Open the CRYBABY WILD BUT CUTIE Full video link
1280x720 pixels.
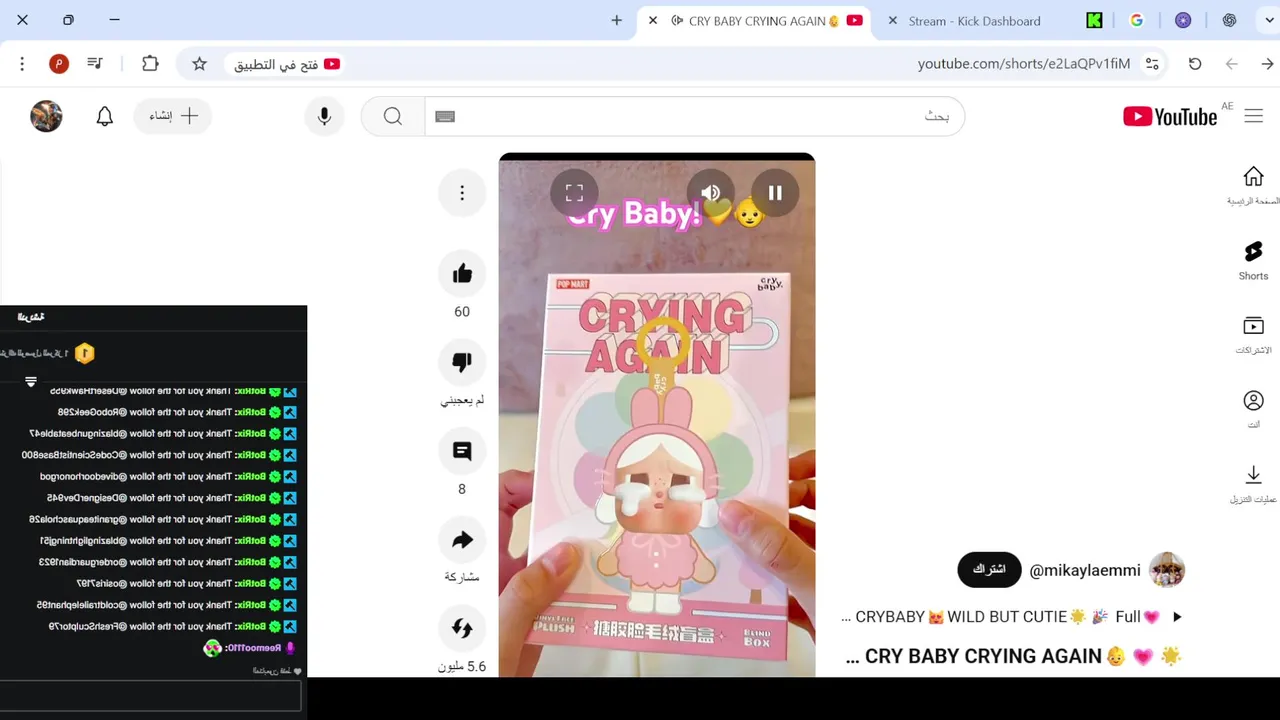[x=1012, y=617]
